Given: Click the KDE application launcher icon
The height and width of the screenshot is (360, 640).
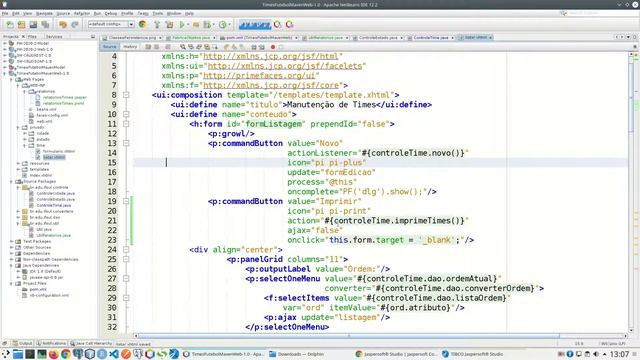Looking at the screenshot, I should click(x=6, y=354).
